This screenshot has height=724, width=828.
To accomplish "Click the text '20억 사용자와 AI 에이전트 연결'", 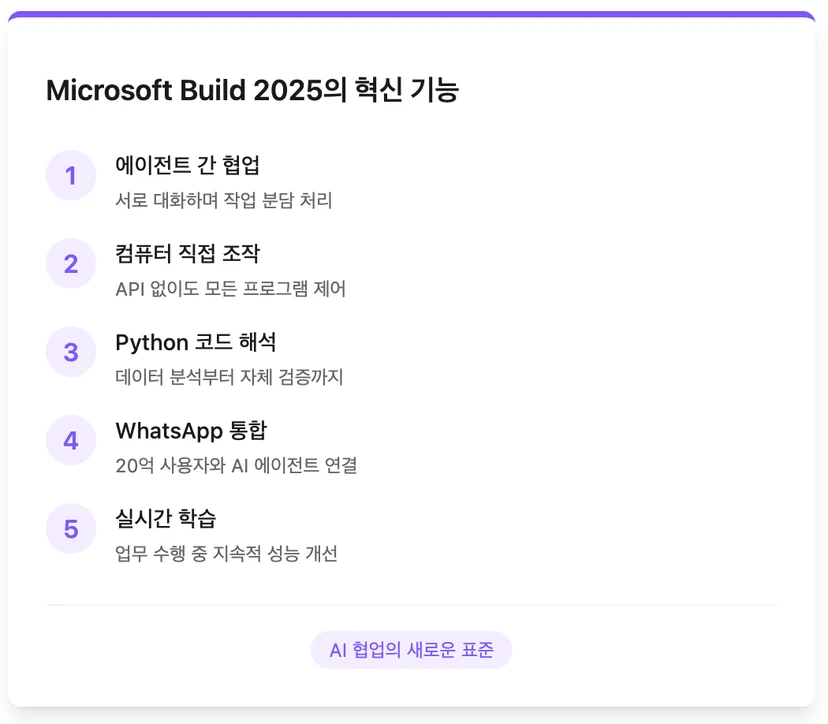I will tap(236, 465).
